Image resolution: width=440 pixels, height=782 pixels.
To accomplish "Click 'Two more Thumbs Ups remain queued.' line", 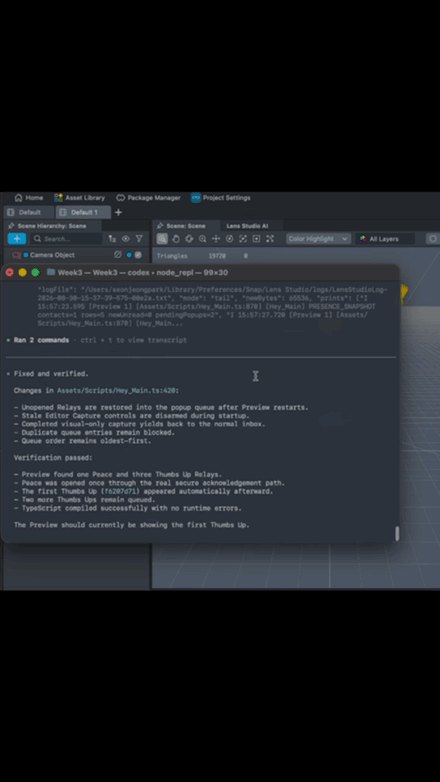I will pos(88,500).
